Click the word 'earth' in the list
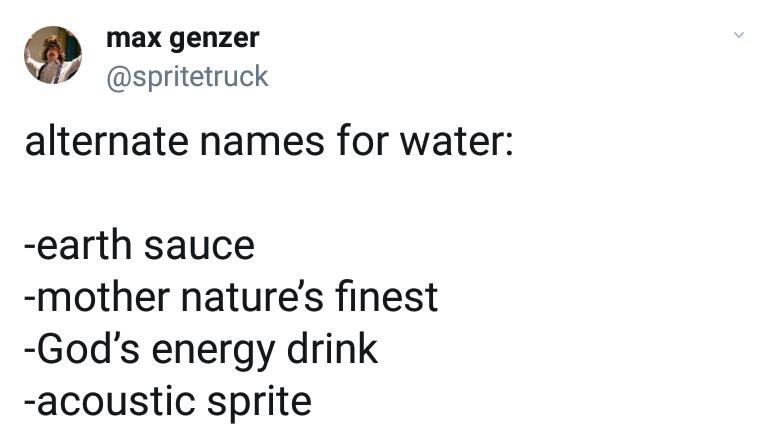The width and height of the screenshot is (768, 438). [84, 245]
